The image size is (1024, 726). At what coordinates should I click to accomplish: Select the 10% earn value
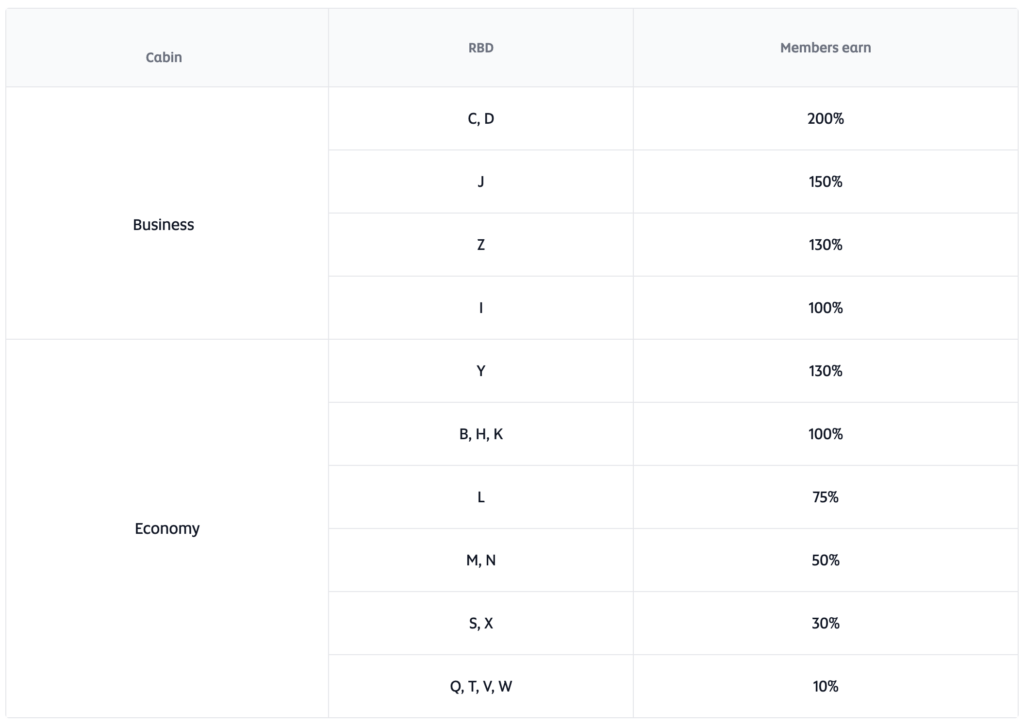[x=825, y=686]
